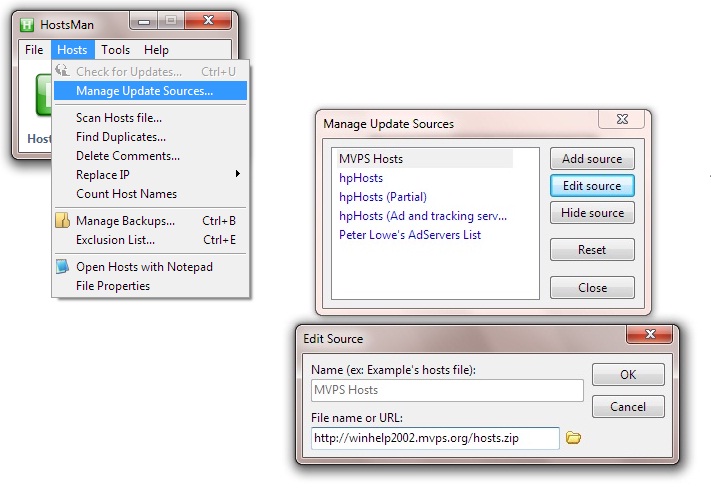Close Manage Update Sources dialog with X
The width and height of the screenshot is (711, 501).
coord(622,119)
